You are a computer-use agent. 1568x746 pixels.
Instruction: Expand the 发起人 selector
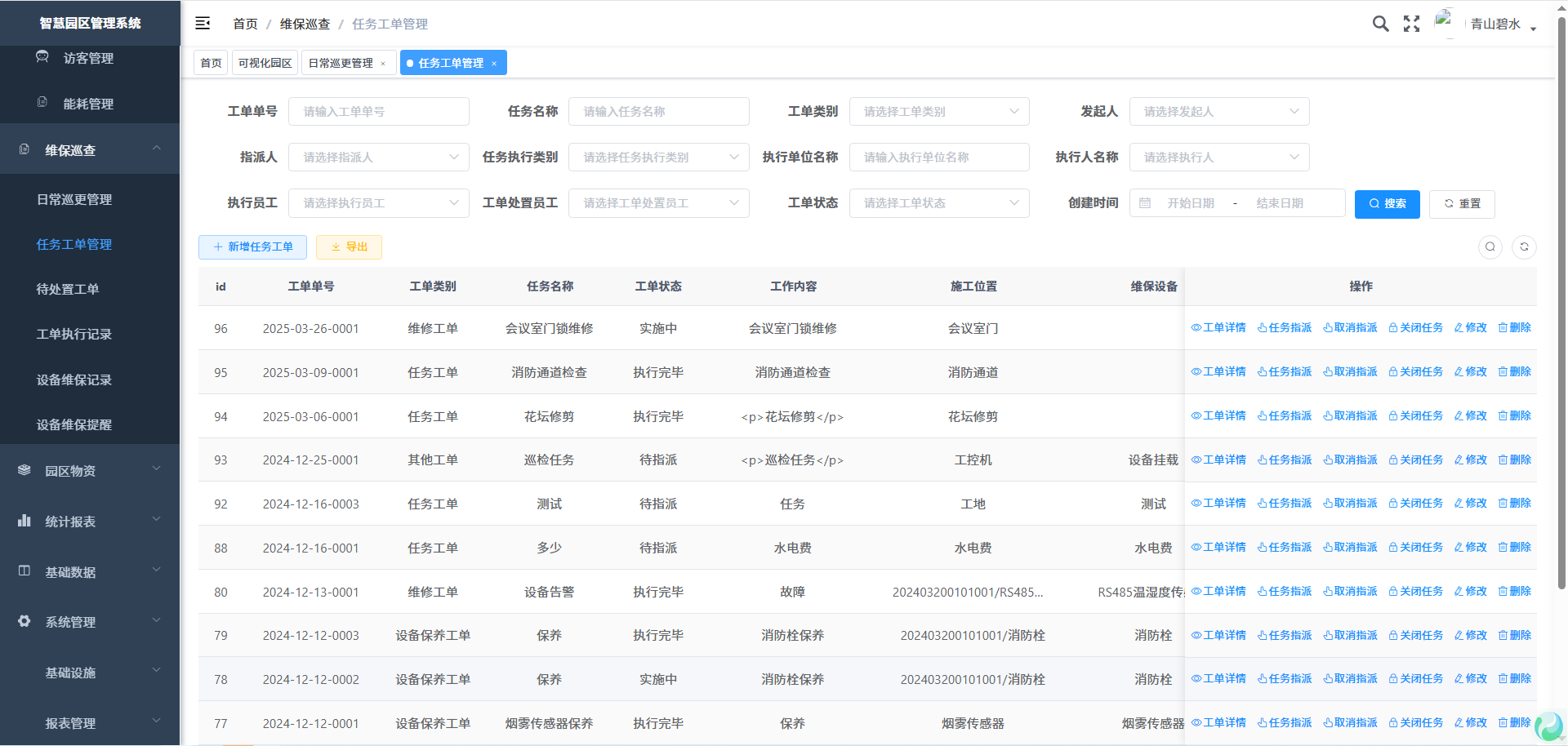[x=1218, y=112]
